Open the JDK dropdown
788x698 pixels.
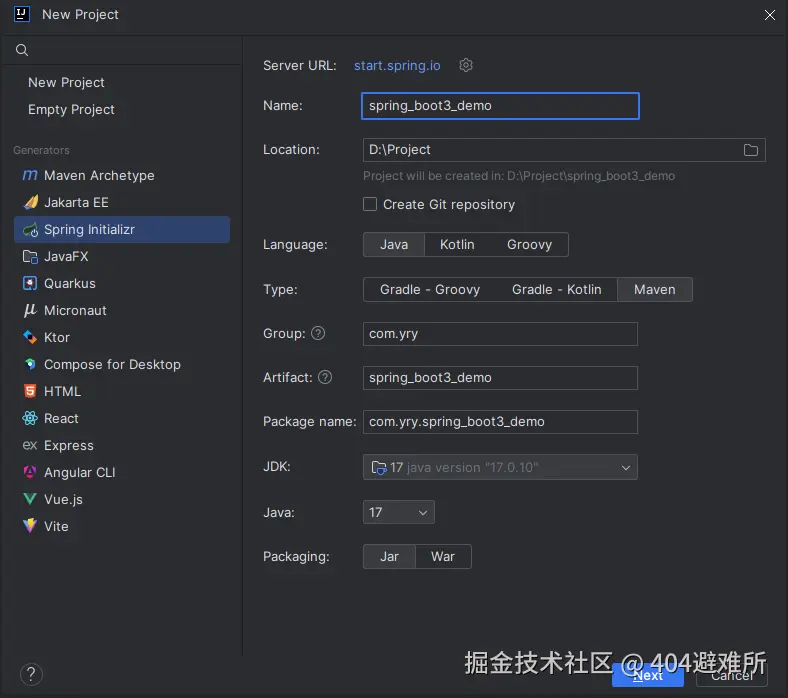pyautogui.click(x=500, y=467)
